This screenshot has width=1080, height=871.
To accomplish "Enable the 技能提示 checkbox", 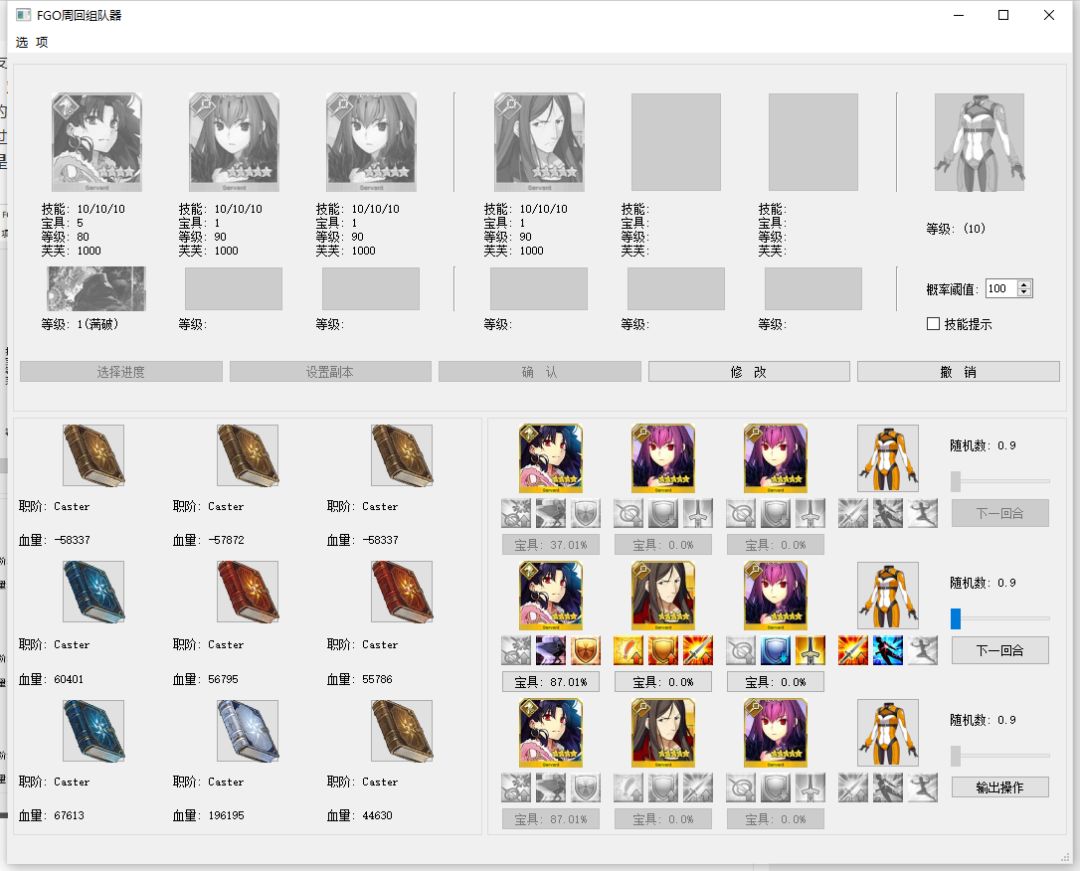I will tap(933, 324).
